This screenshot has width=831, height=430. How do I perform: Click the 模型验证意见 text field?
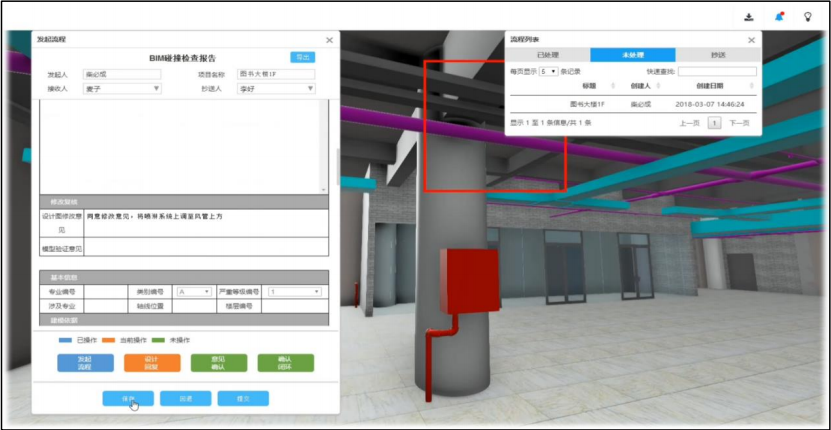[206, 247]
